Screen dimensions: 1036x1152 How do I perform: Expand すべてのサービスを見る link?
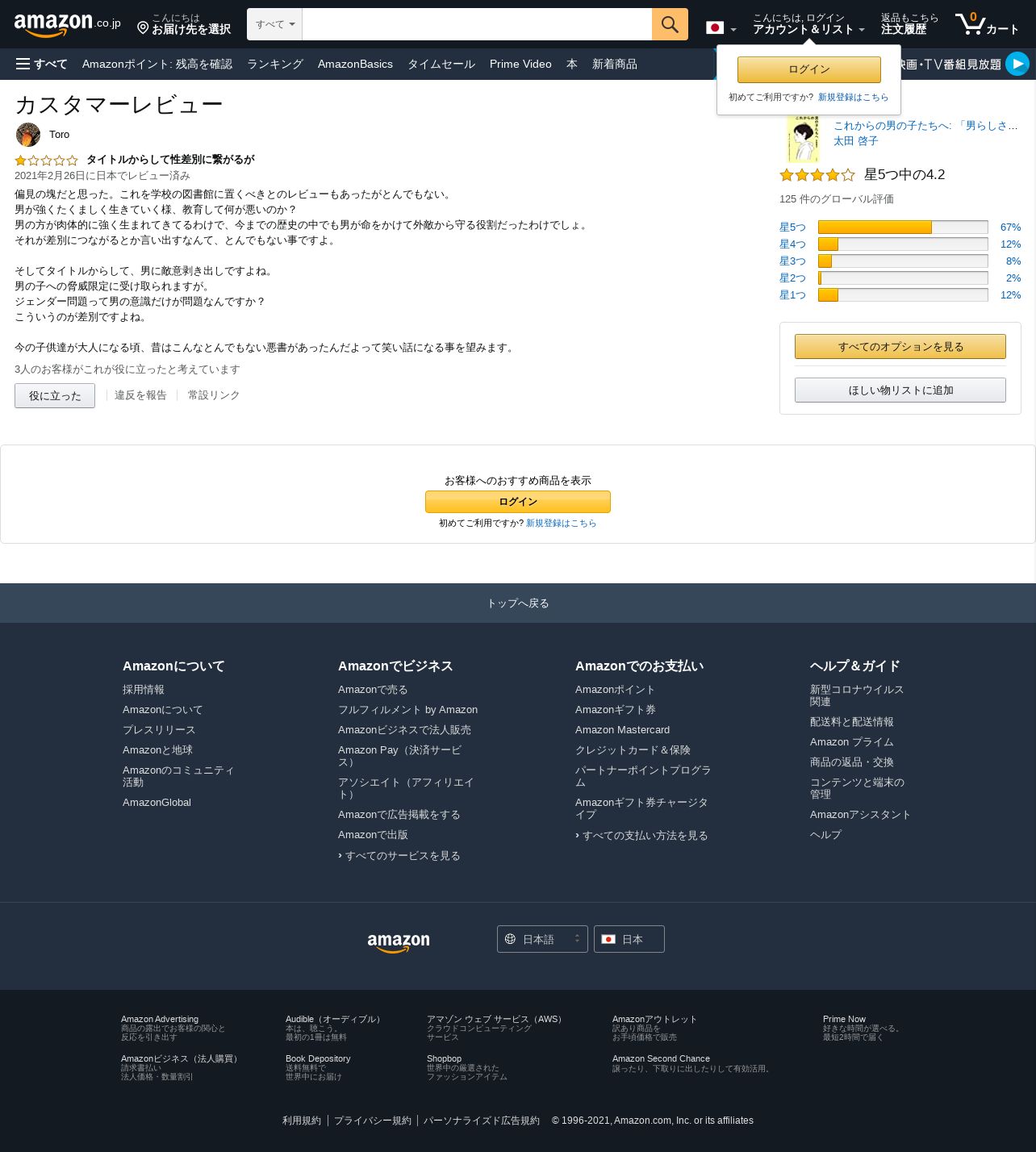coord(399,856)
